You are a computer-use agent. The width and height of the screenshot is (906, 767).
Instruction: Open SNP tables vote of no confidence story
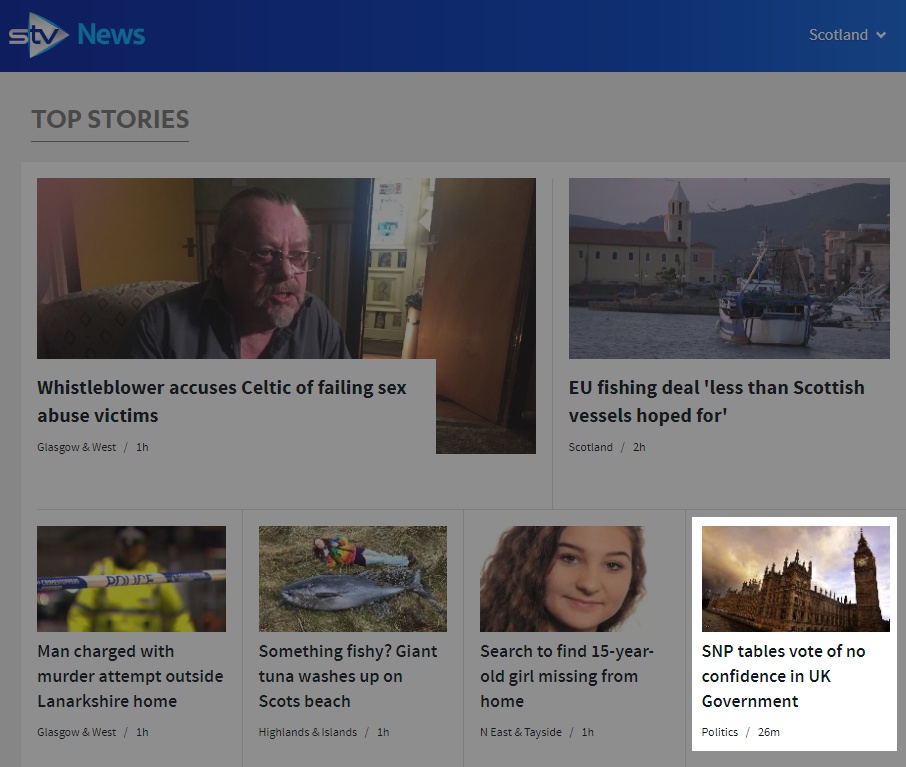click(784, 676)
